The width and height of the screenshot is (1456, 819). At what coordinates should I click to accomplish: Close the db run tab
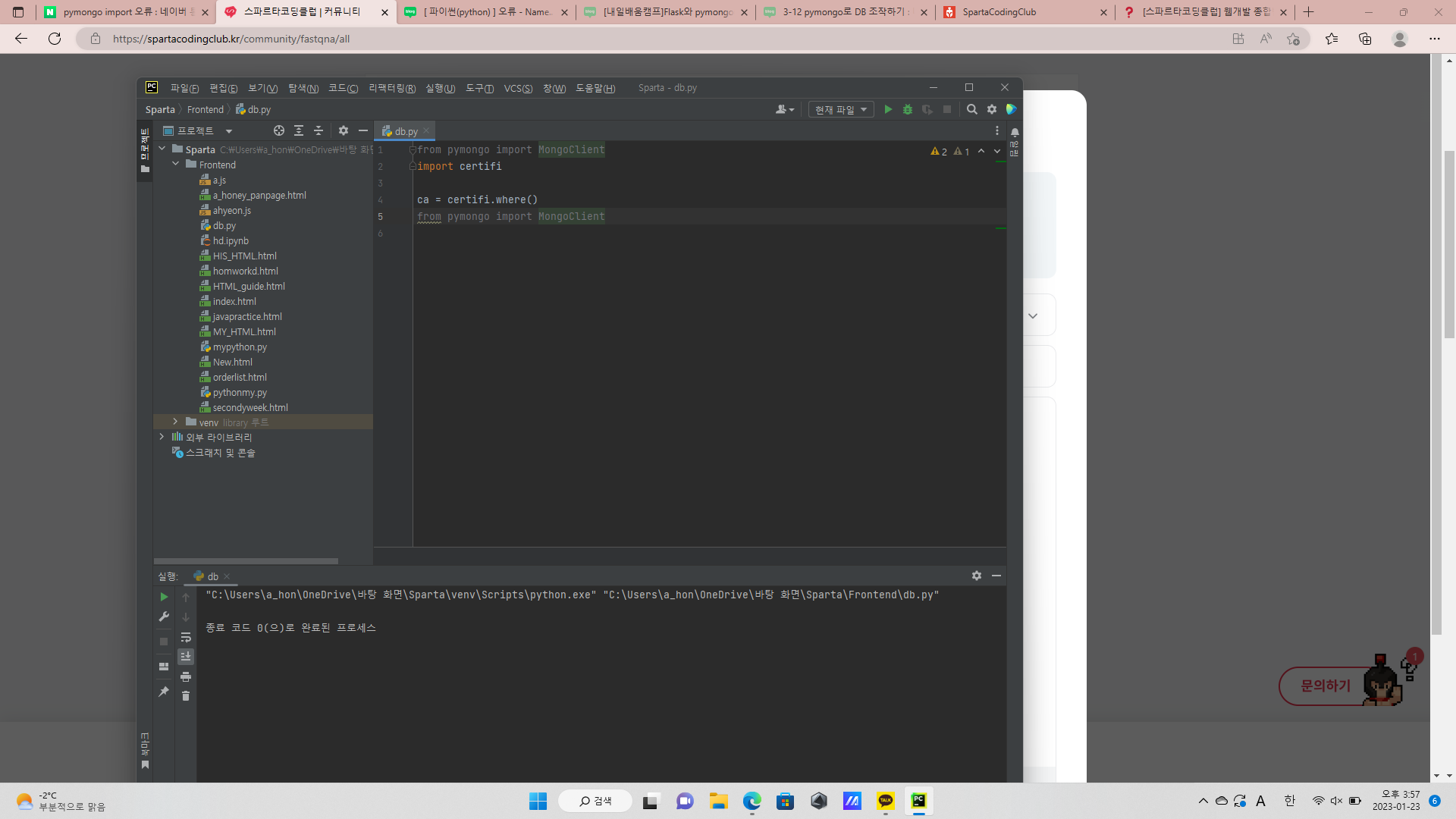(227, 576)
